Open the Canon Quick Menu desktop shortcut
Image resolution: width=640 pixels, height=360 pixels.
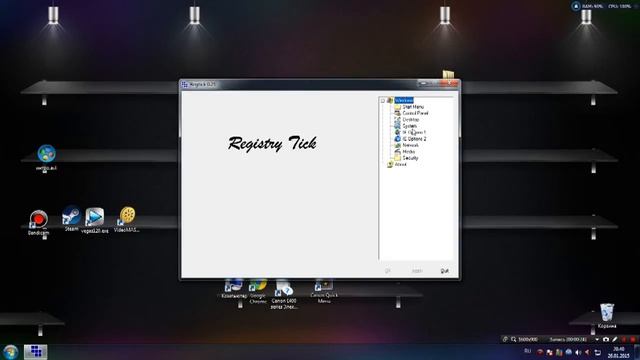tap(324, 292)
